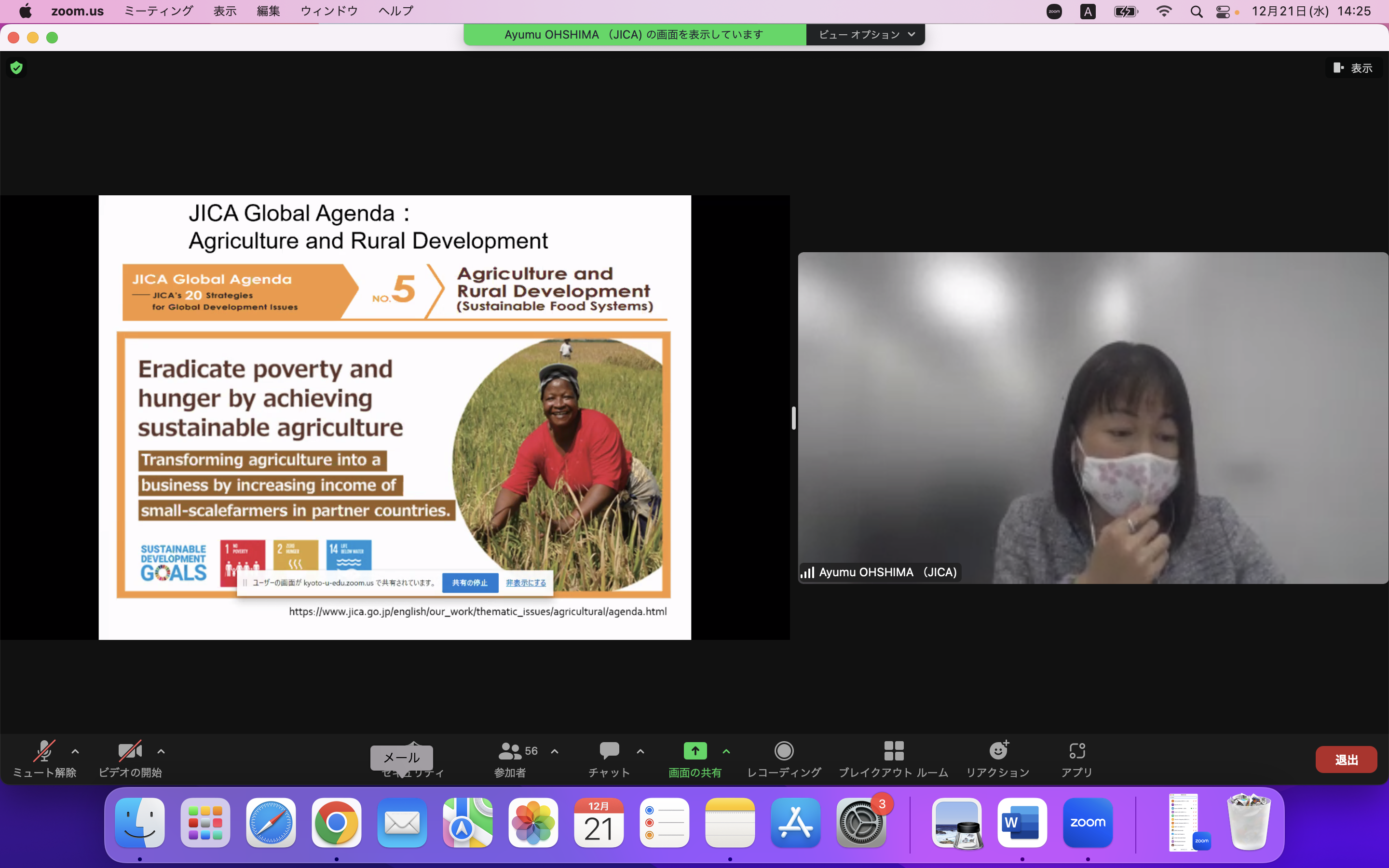Click the date and time 12月21日(水) 14:25
The image size is (1389, 868).
pos(1311,11)
